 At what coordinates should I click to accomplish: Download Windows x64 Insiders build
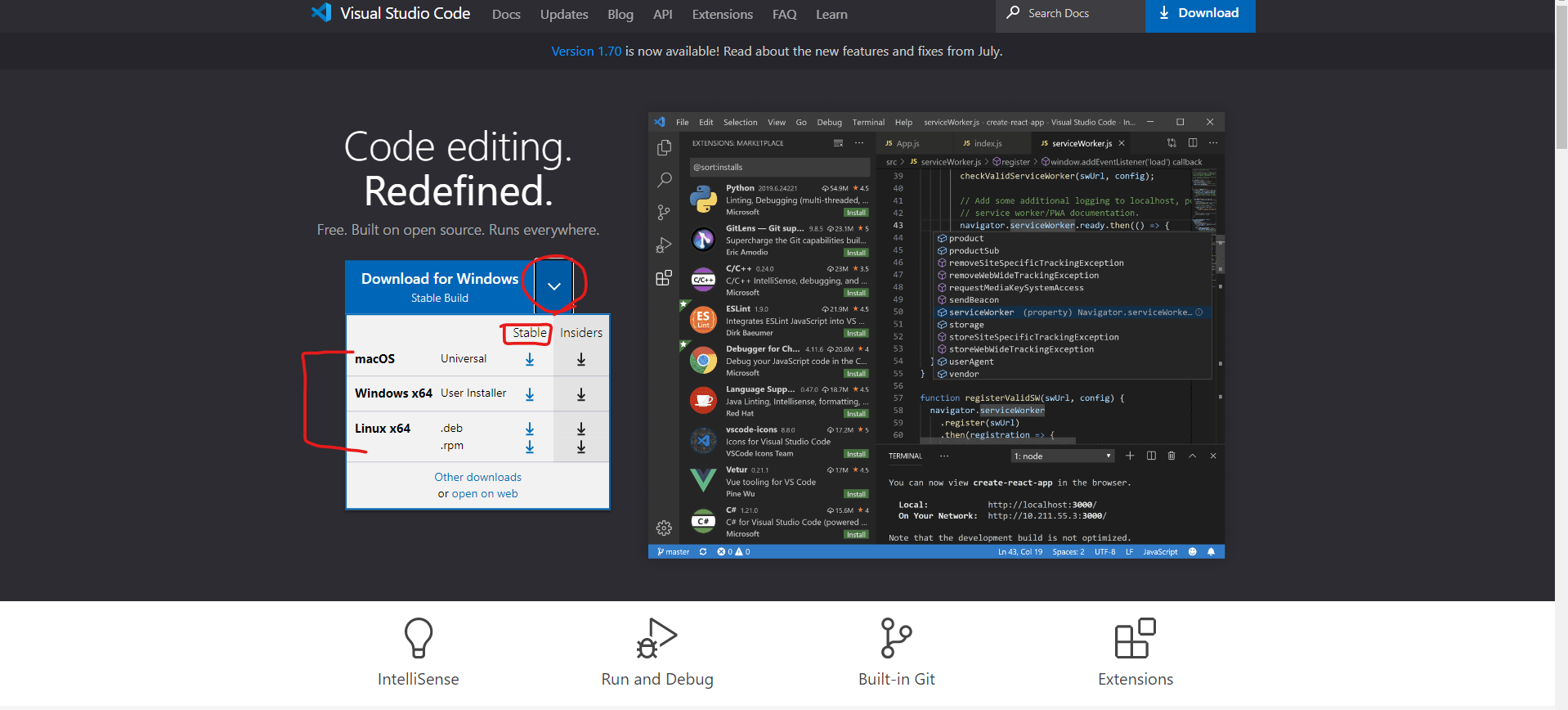click(581, 394)
